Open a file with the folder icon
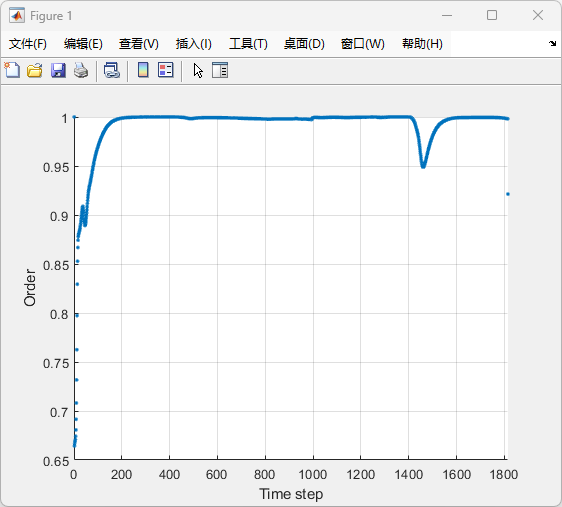Image resolution: width=562 pixels, height=507 pixels. coord(35,70)
